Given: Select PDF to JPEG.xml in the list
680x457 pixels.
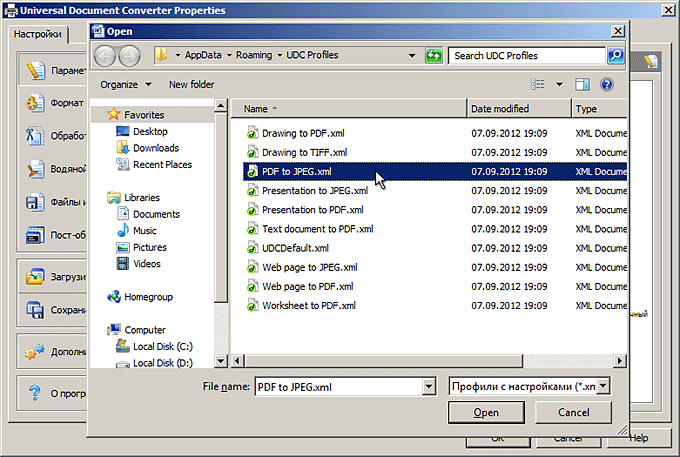Looking at the screenshot, I should [435, 171].
